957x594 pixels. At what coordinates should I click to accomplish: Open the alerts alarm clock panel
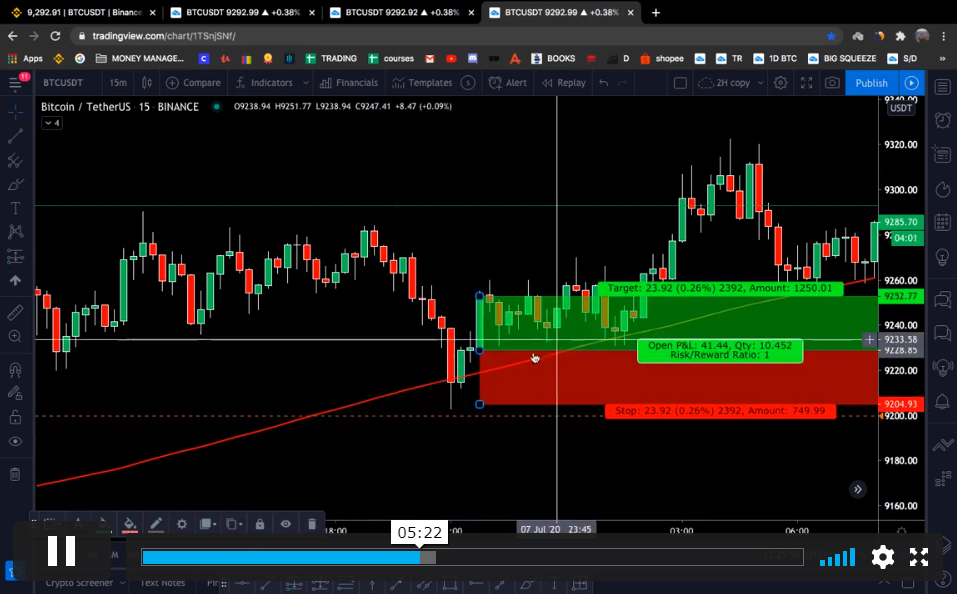pyautogui.click(x=942, y=120)
